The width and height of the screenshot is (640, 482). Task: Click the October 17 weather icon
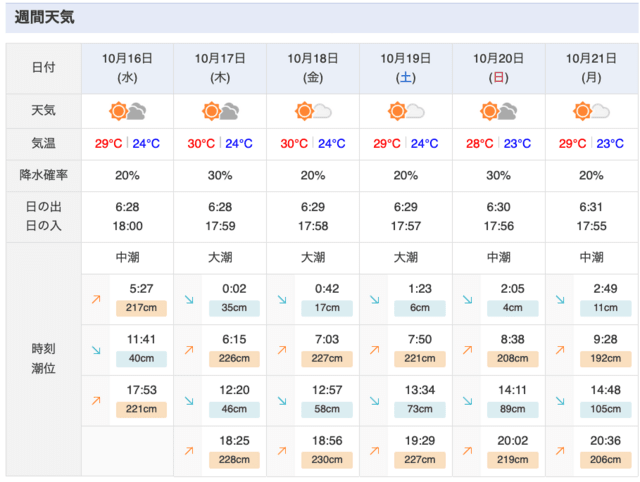pos(220,111)
